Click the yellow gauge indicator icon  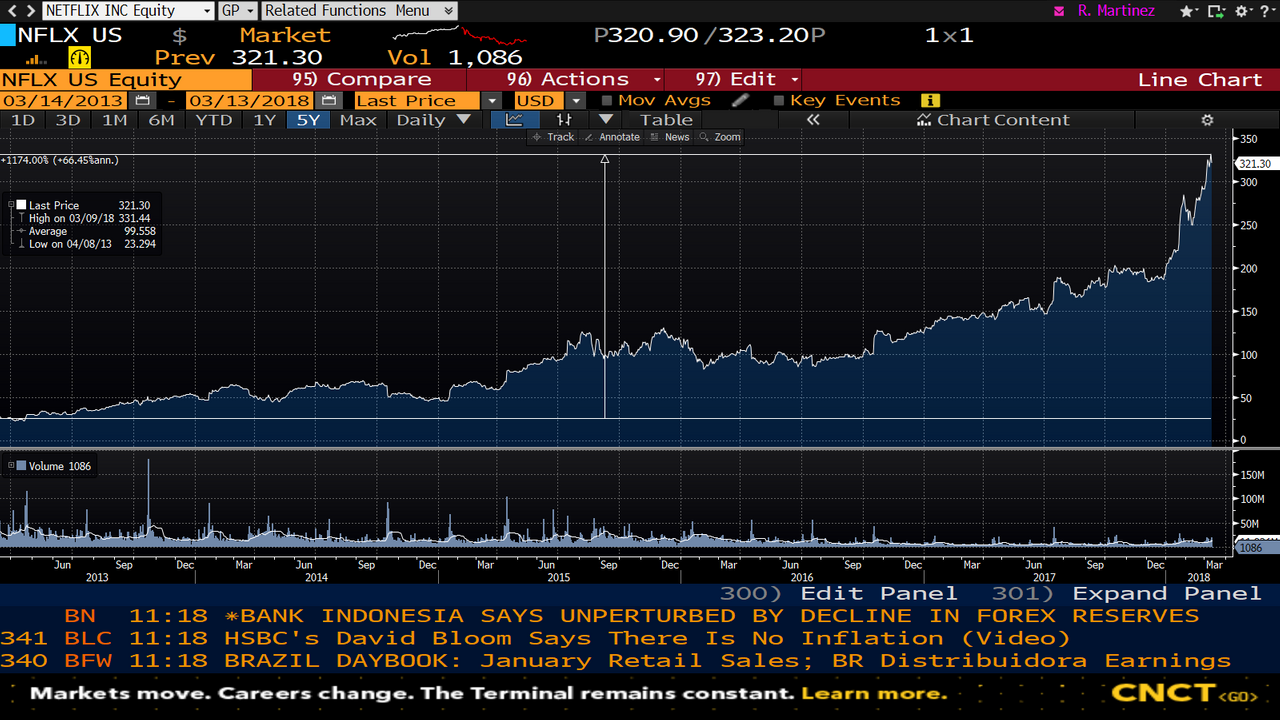click(x=79, y=57)
